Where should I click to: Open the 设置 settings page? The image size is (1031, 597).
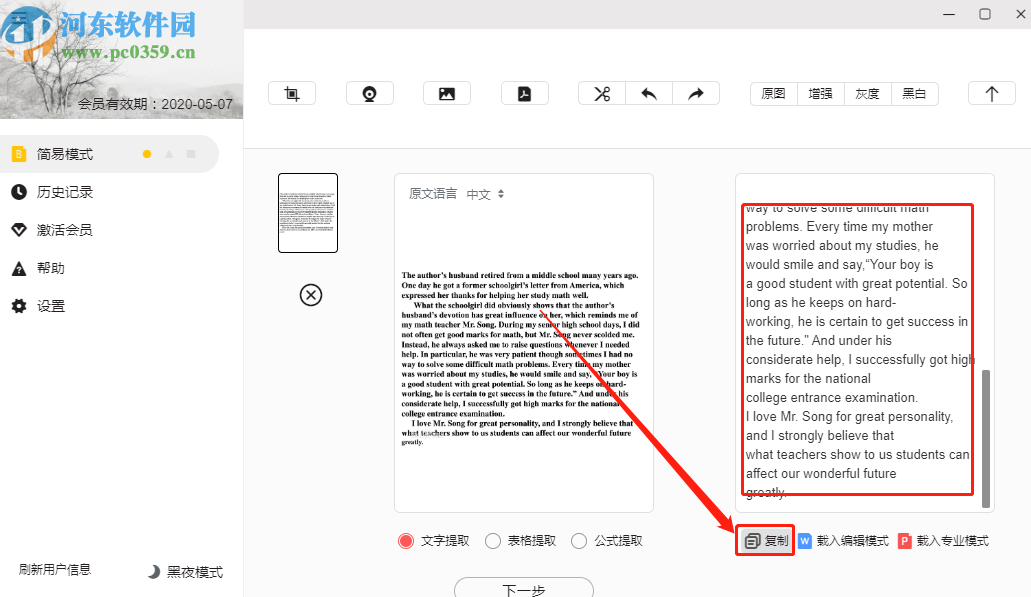[53, 305]
